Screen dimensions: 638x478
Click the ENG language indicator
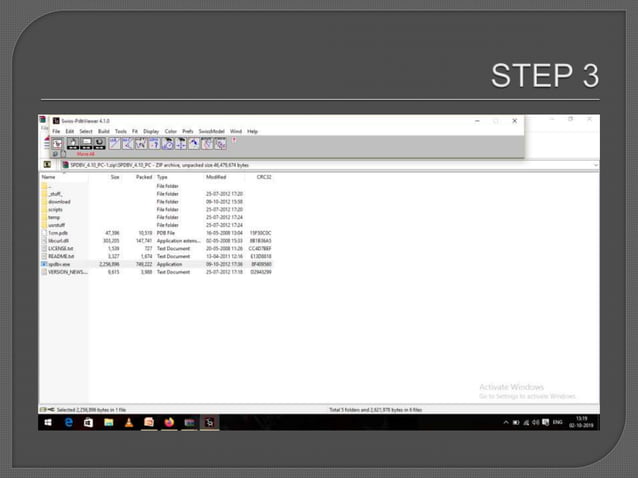(557, 422)
